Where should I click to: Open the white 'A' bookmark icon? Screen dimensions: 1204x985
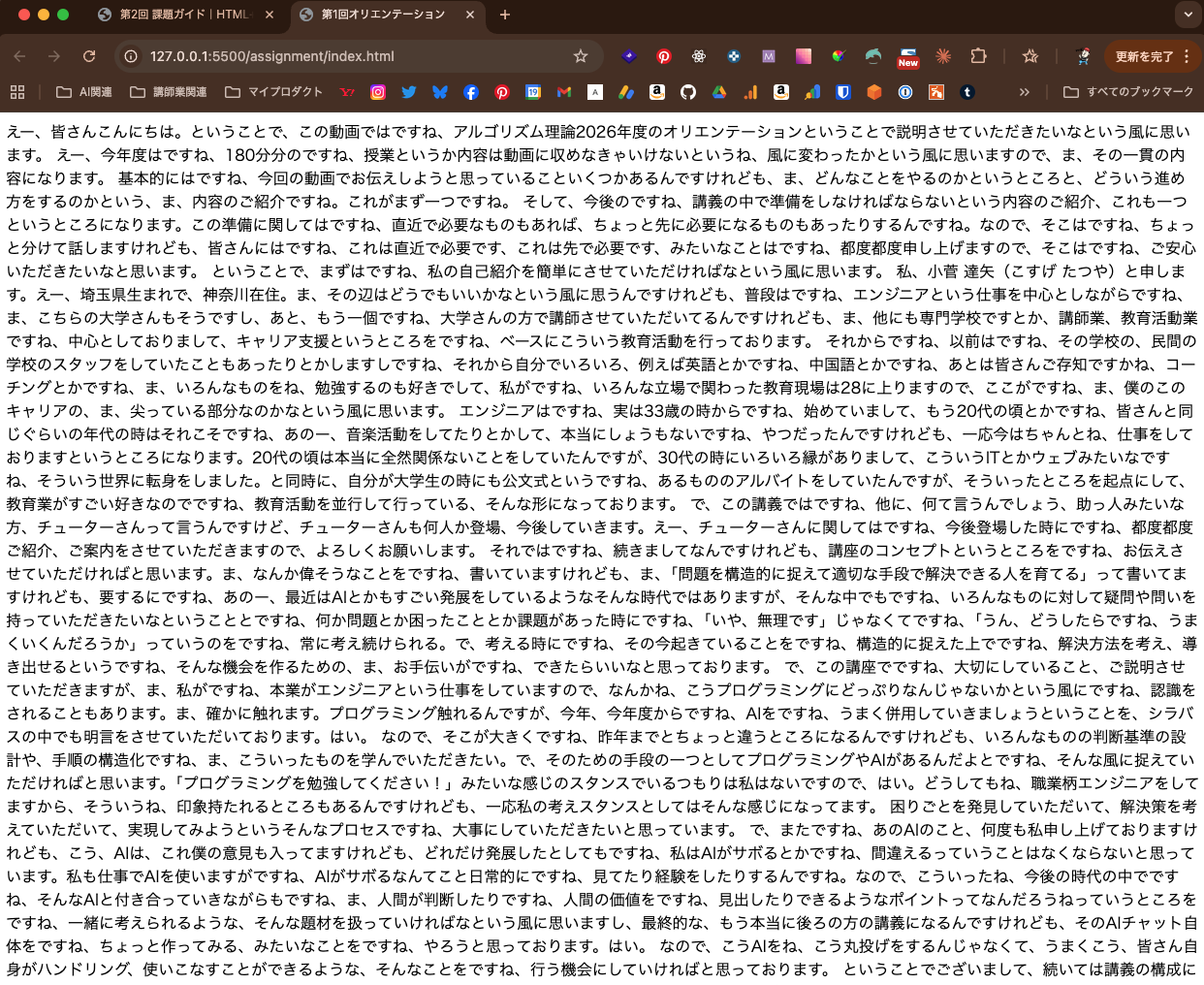[595, 92]
